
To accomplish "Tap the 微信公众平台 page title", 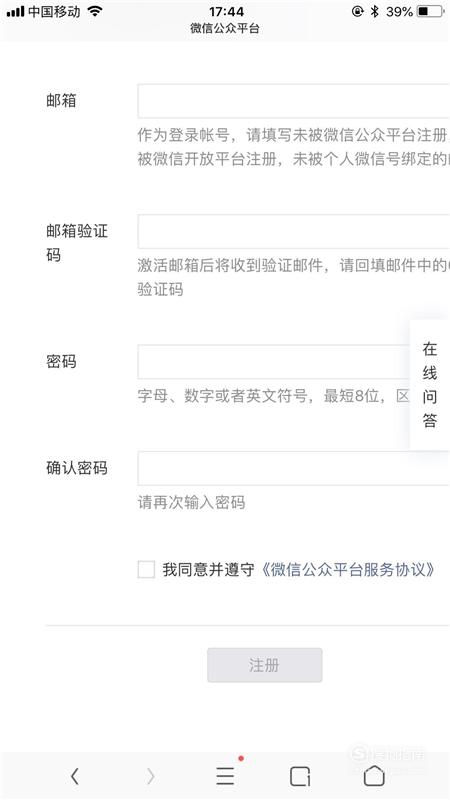I will click(225, 29).
